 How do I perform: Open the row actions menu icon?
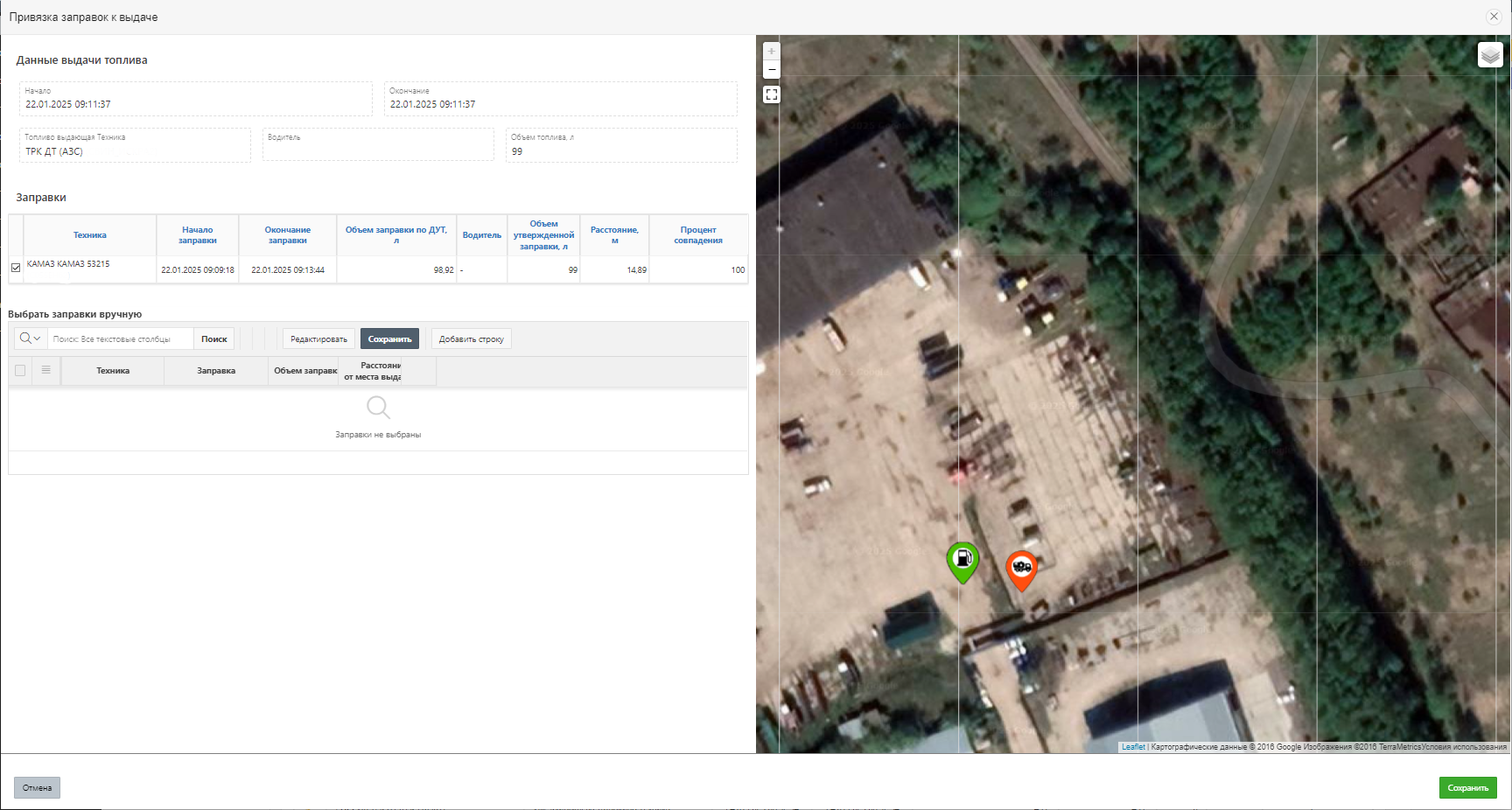46,370
